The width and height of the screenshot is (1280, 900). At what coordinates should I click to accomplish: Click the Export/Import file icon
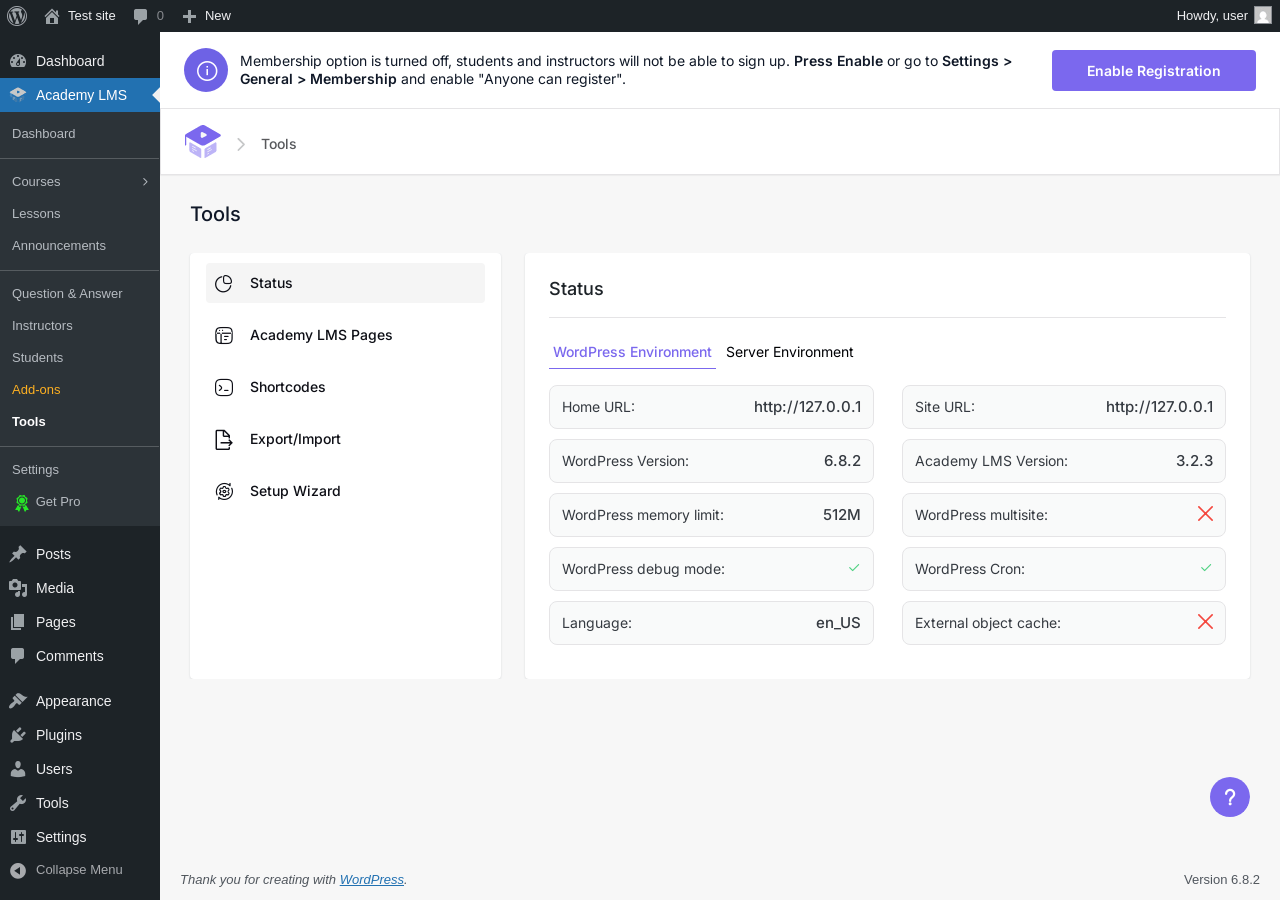pyautogui.click(x=224, y=439)
